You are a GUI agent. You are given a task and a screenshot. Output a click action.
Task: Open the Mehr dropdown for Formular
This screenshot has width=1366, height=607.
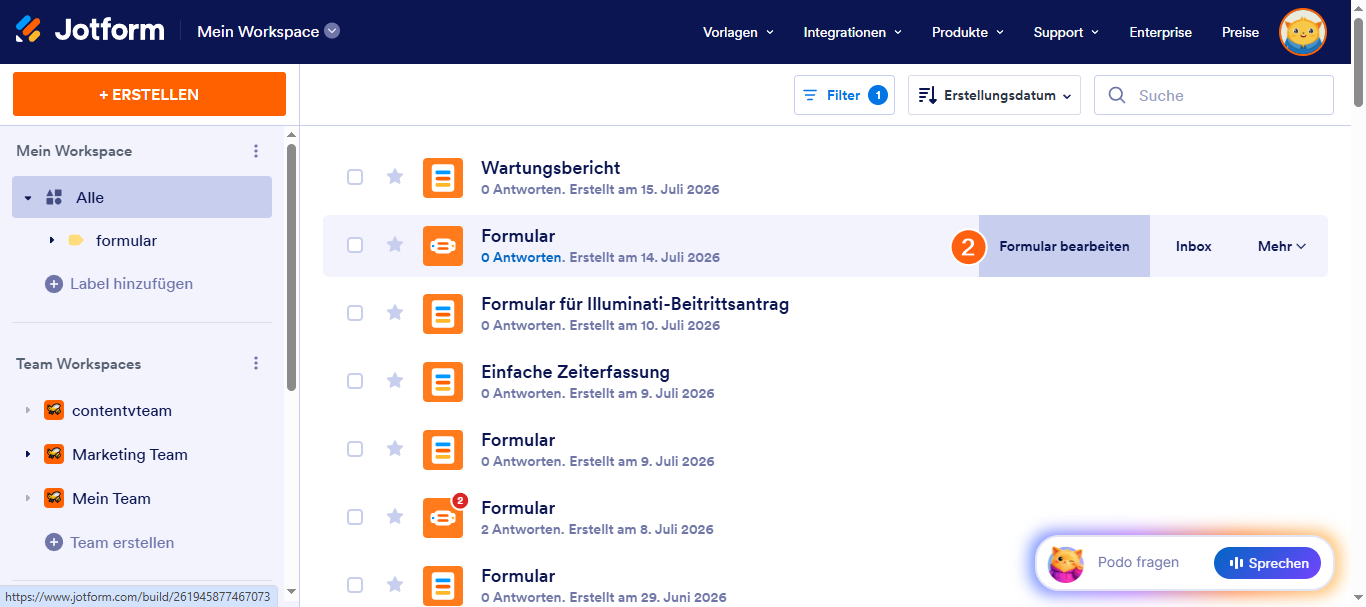pos(1282,246)
